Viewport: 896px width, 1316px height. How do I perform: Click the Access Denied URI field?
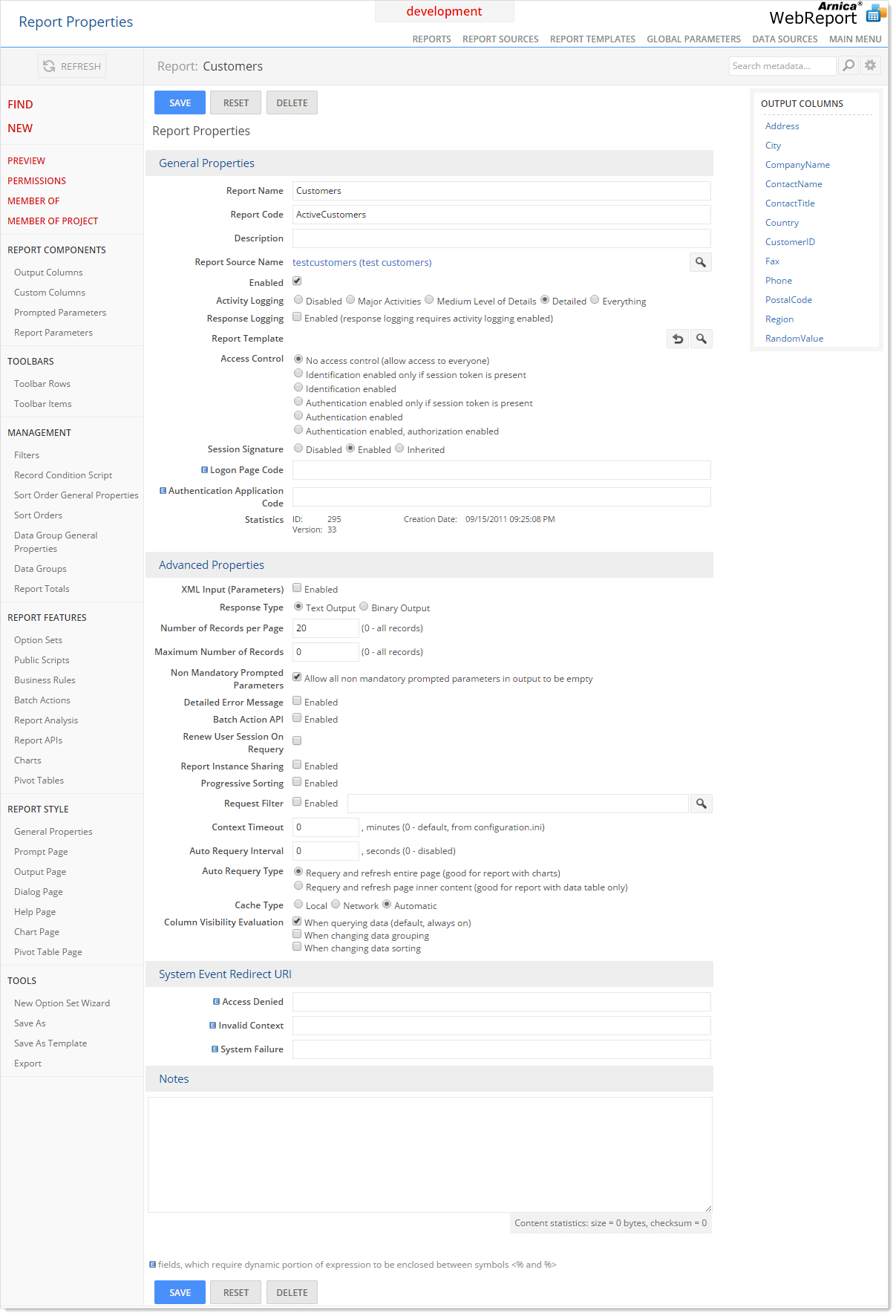(x=502, y=1002)
